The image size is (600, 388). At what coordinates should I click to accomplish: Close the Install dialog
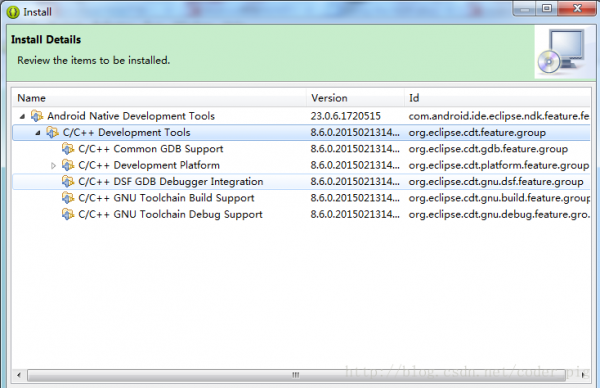(x=577, y=8)
